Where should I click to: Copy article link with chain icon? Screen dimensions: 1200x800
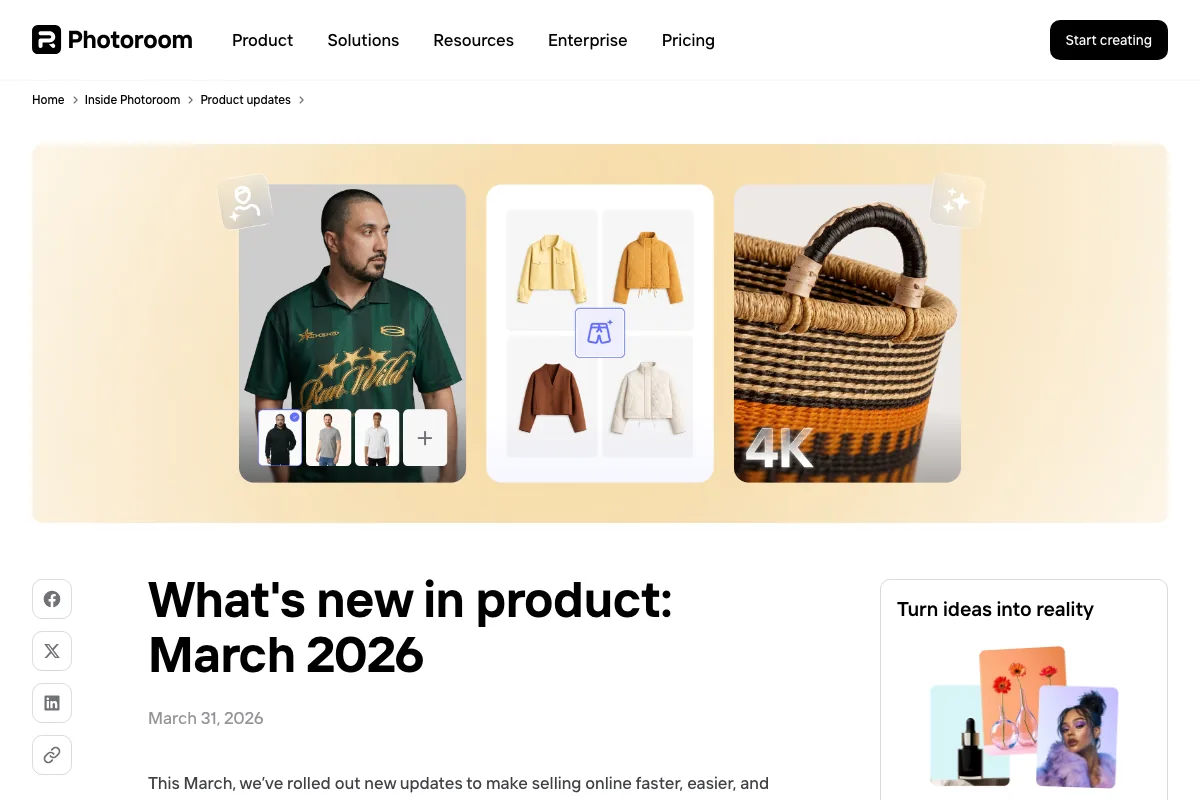click(x=52, y=755)
